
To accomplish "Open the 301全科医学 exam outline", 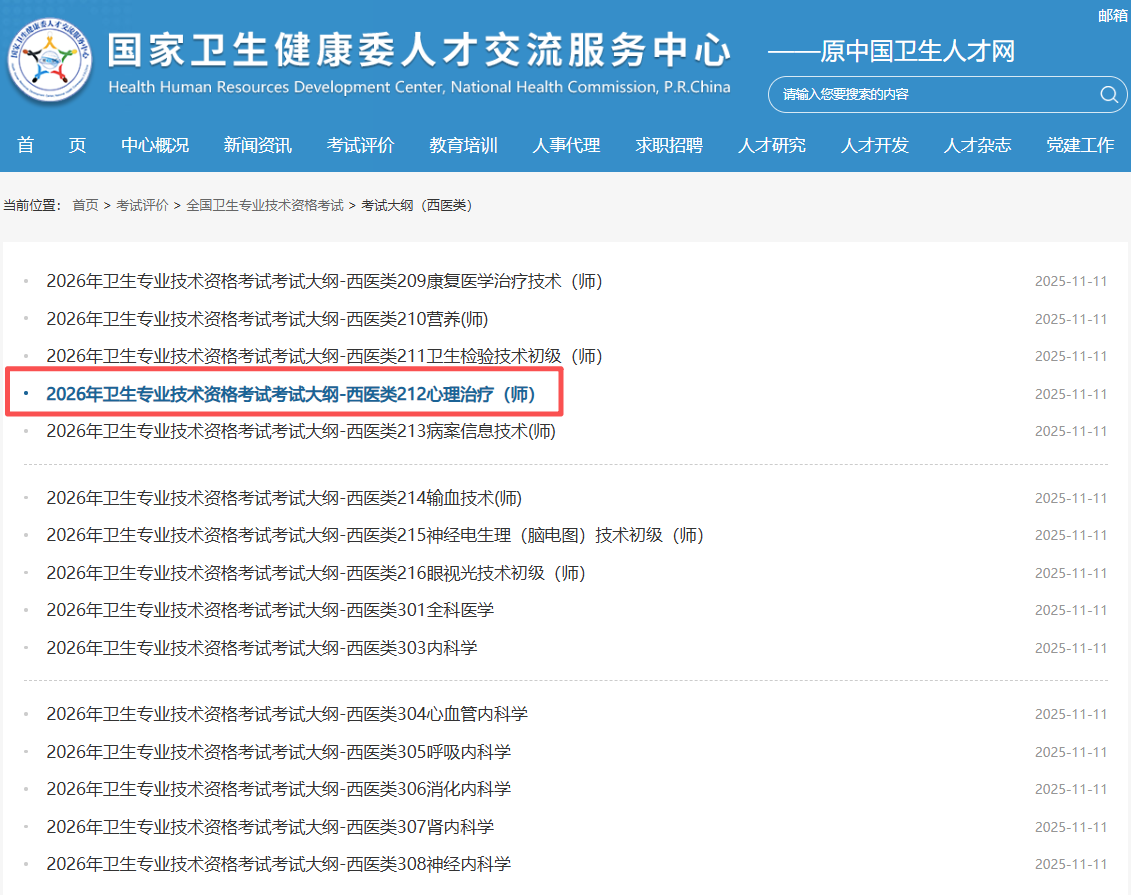I will click(x=270, y=610).
